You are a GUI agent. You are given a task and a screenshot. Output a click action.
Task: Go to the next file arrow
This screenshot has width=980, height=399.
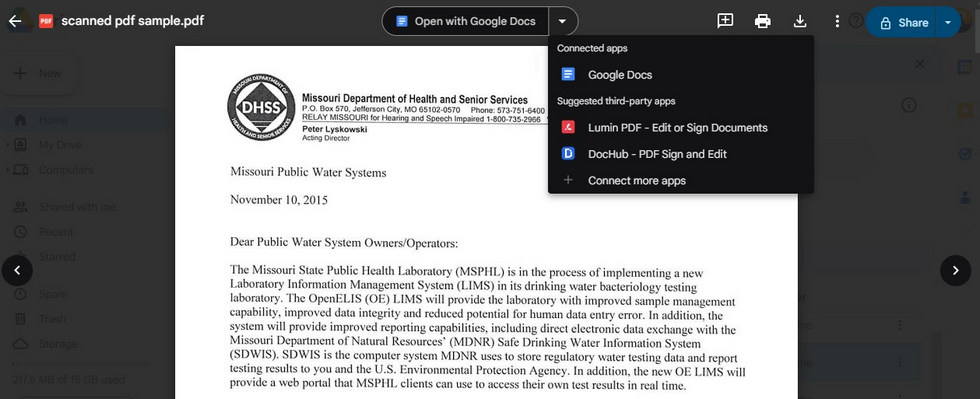956,270
